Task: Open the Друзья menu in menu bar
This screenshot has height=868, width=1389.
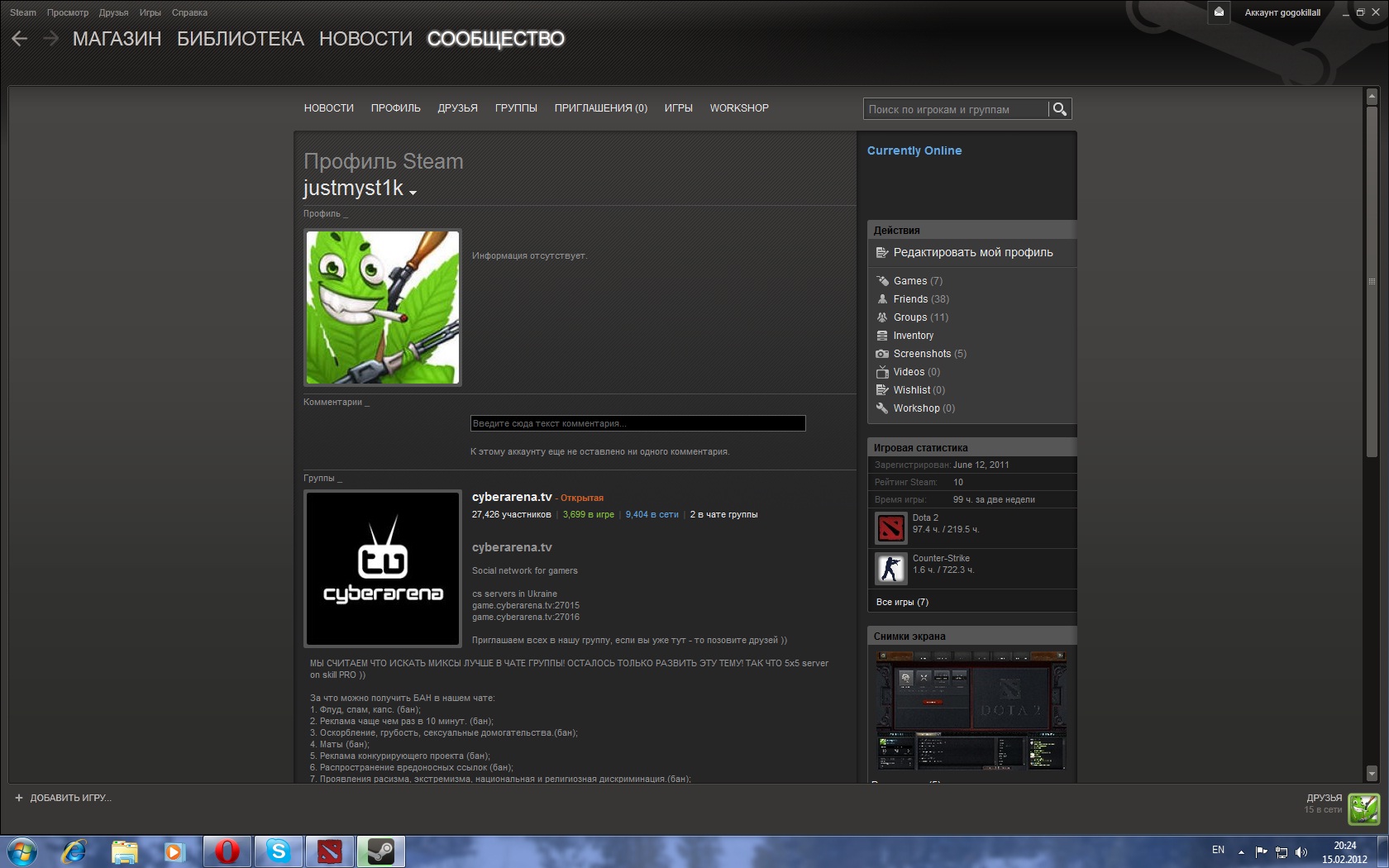Action: (x=113, y=12)
